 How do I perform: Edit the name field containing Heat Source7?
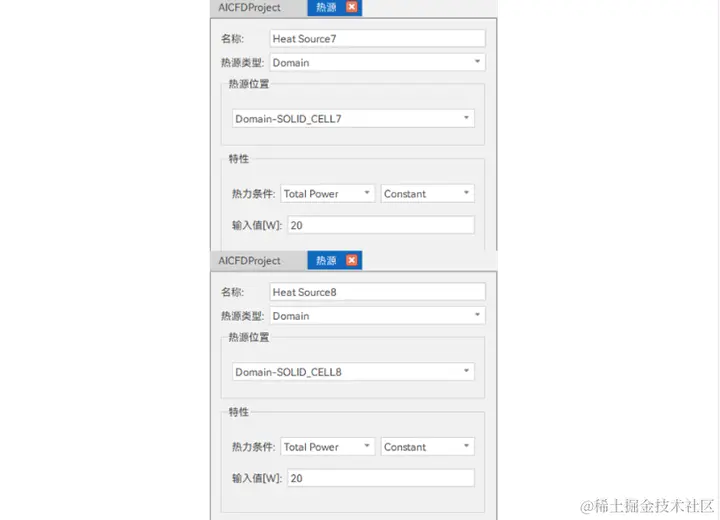point(377,39)
